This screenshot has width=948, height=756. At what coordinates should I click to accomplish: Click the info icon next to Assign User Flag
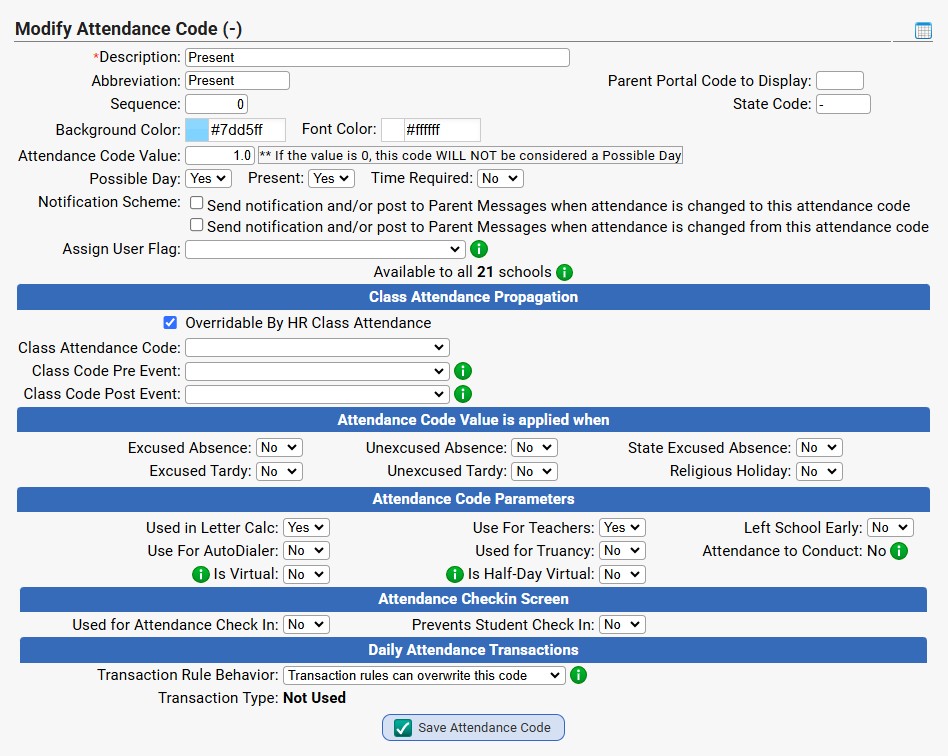coord(479,249)
